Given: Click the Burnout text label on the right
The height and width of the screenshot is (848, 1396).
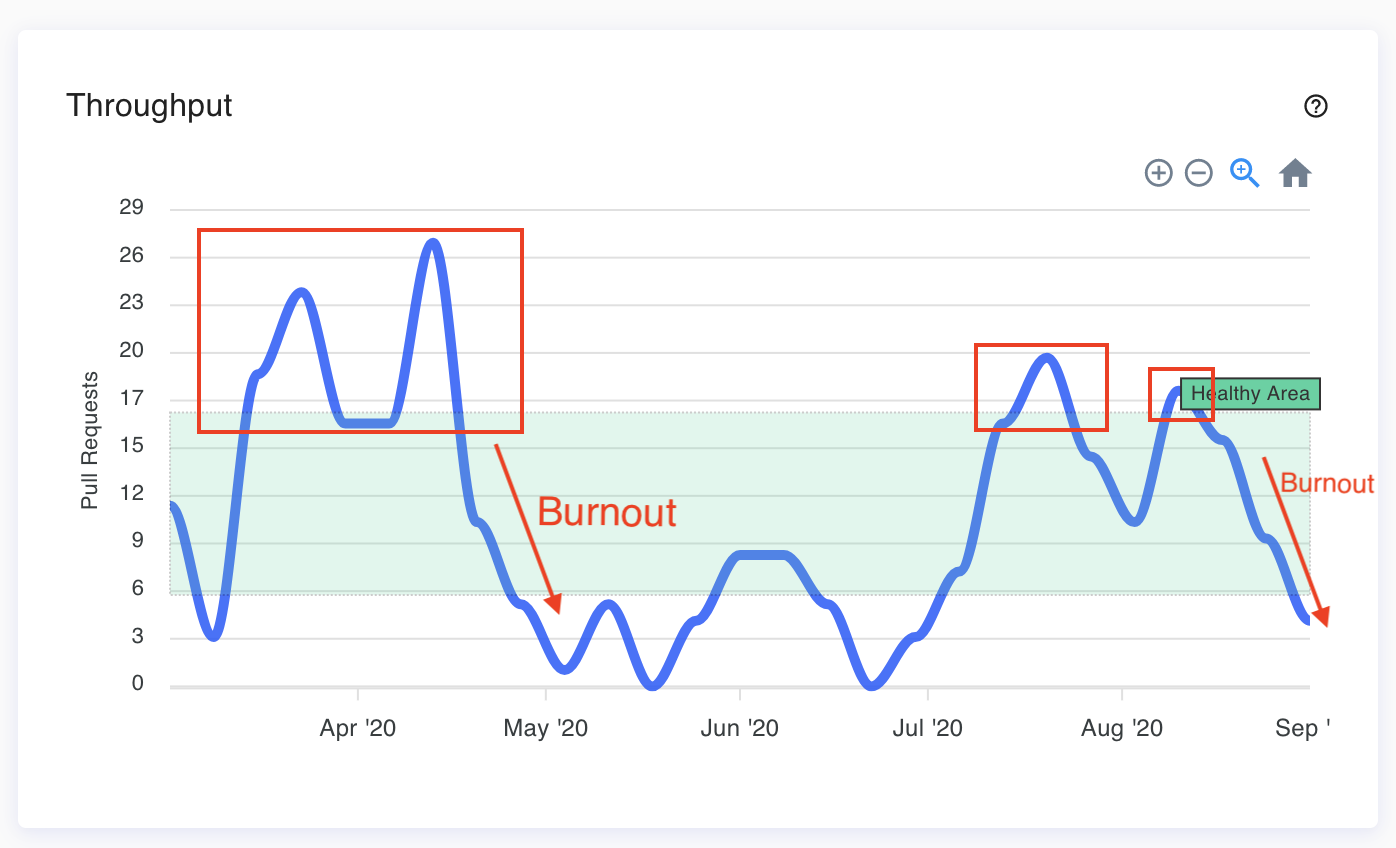Looking at the screenshot, I should [1328, 483].
